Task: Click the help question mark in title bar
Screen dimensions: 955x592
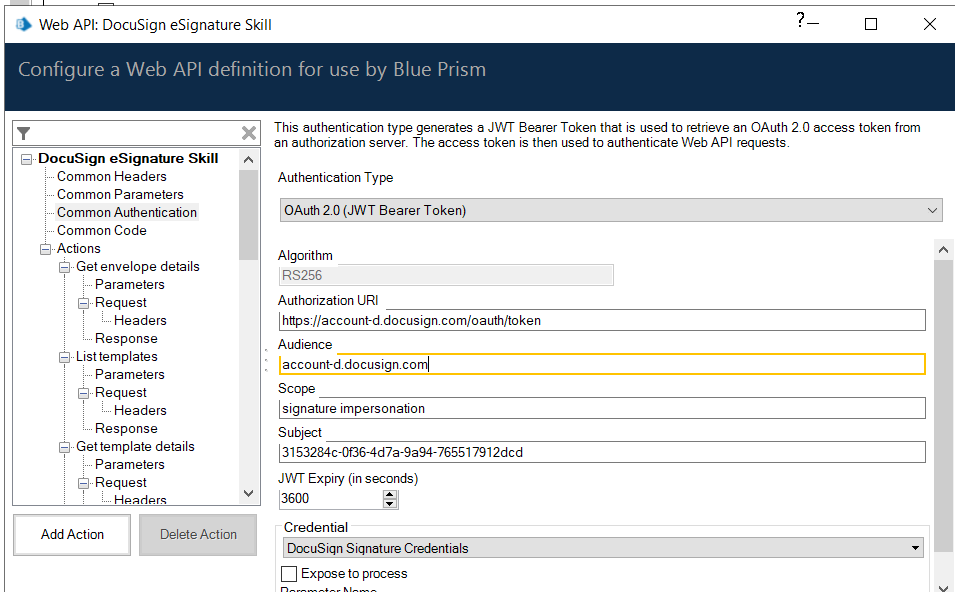Action: click(801, 21)
